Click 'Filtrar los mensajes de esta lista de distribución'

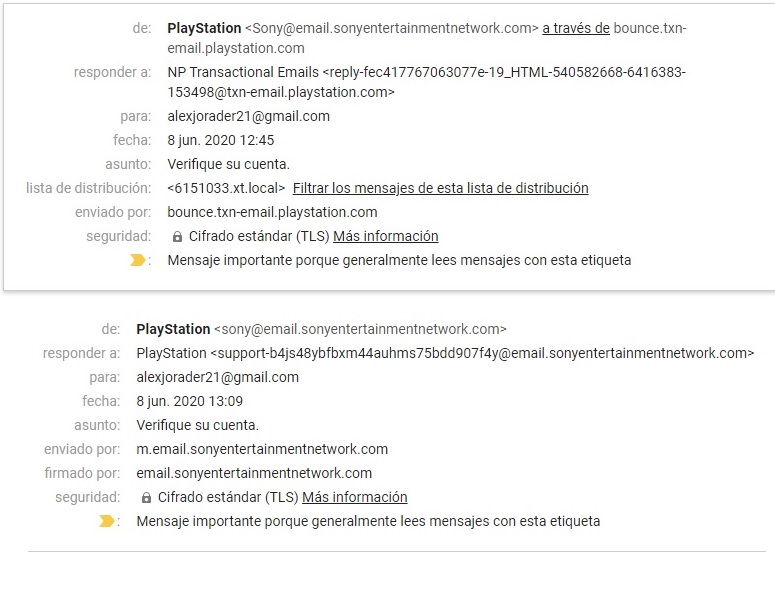coord(440,188)
